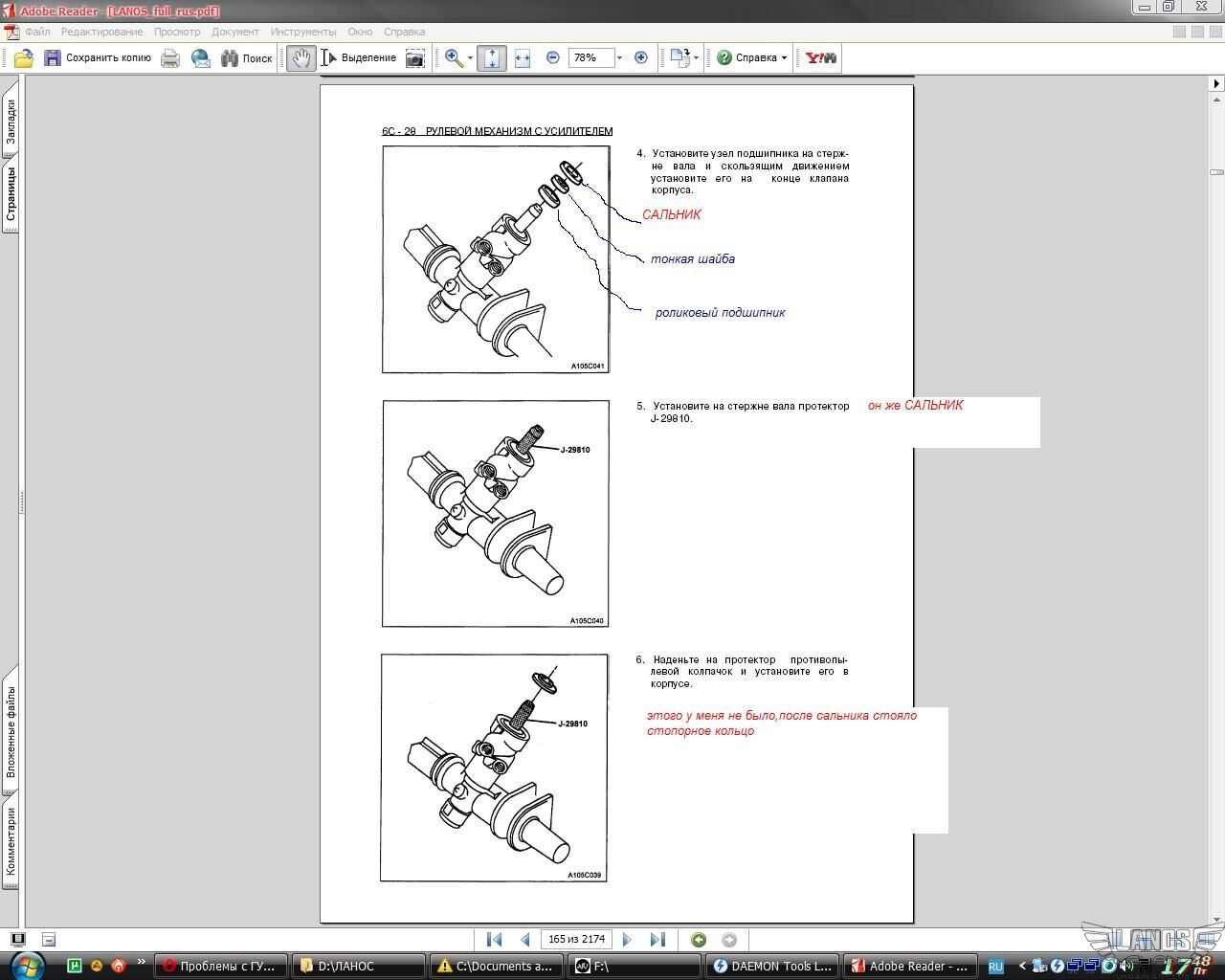1225x980 pixels.
Task: Expand the zoom magnifier tool dropdown
Action: (x=470, y=58)
